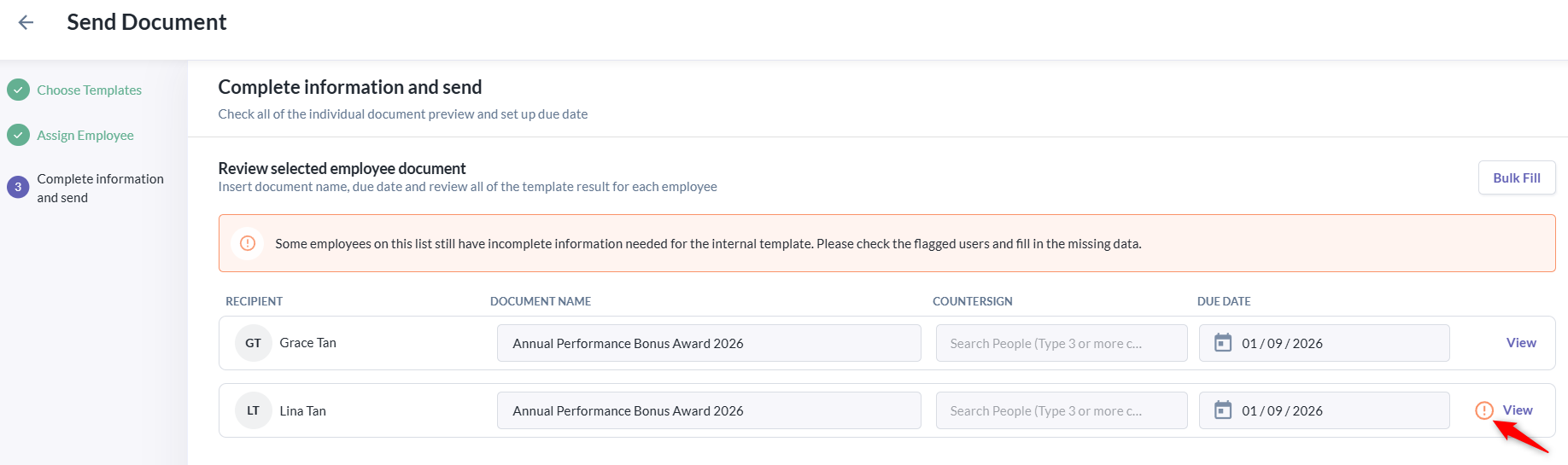This screenshot has width=1568, height=465.
Task: Click the Bulk Fill button
Action: [1517, 177]
